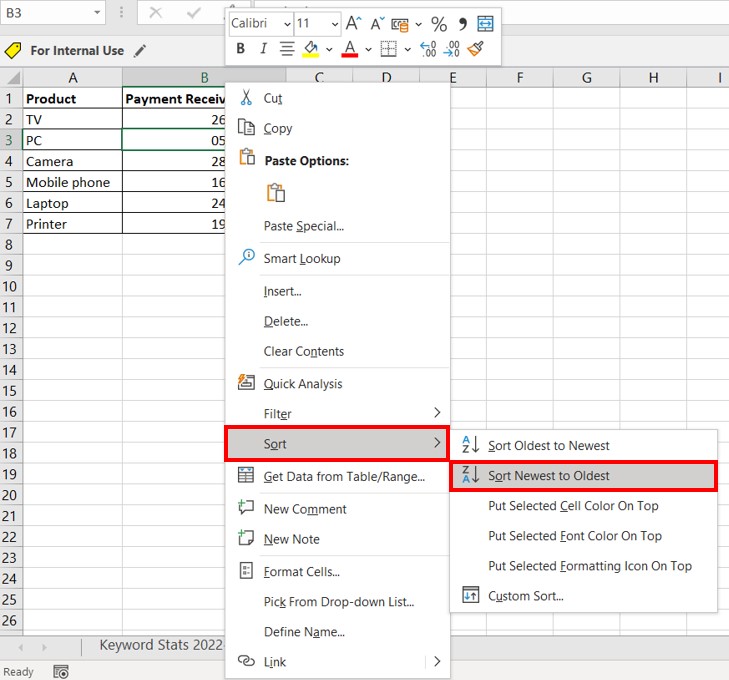Toggle Italic in the mini toolbar
This screenshot has width=729, height=680.
(x=263, y=48)
